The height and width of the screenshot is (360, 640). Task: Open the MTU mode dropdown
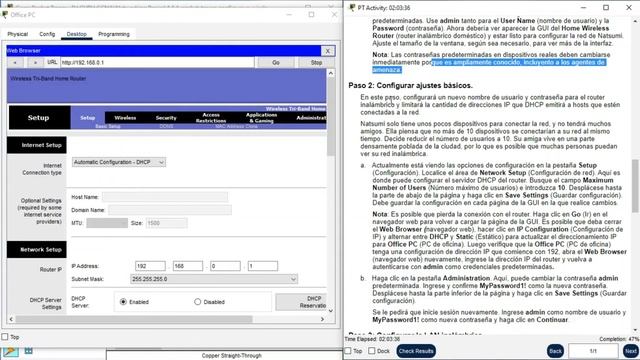tap(107, 223)
